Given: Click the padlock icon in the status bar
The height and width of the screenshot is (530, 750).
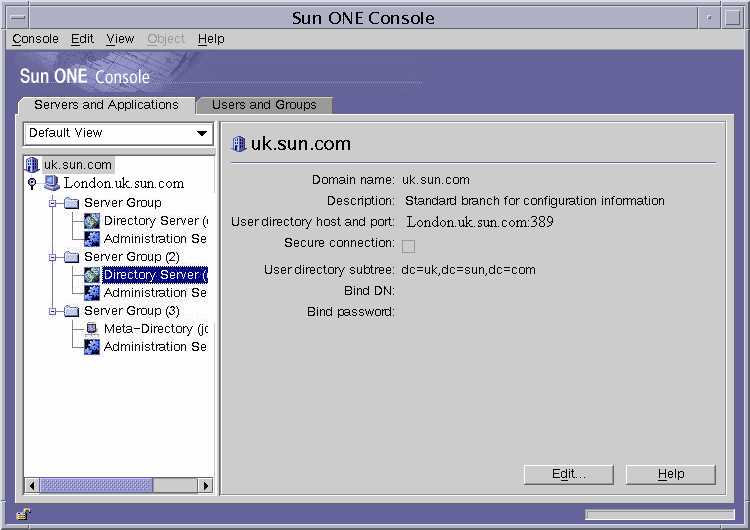Looking at the screenshot, I should 23,514.
